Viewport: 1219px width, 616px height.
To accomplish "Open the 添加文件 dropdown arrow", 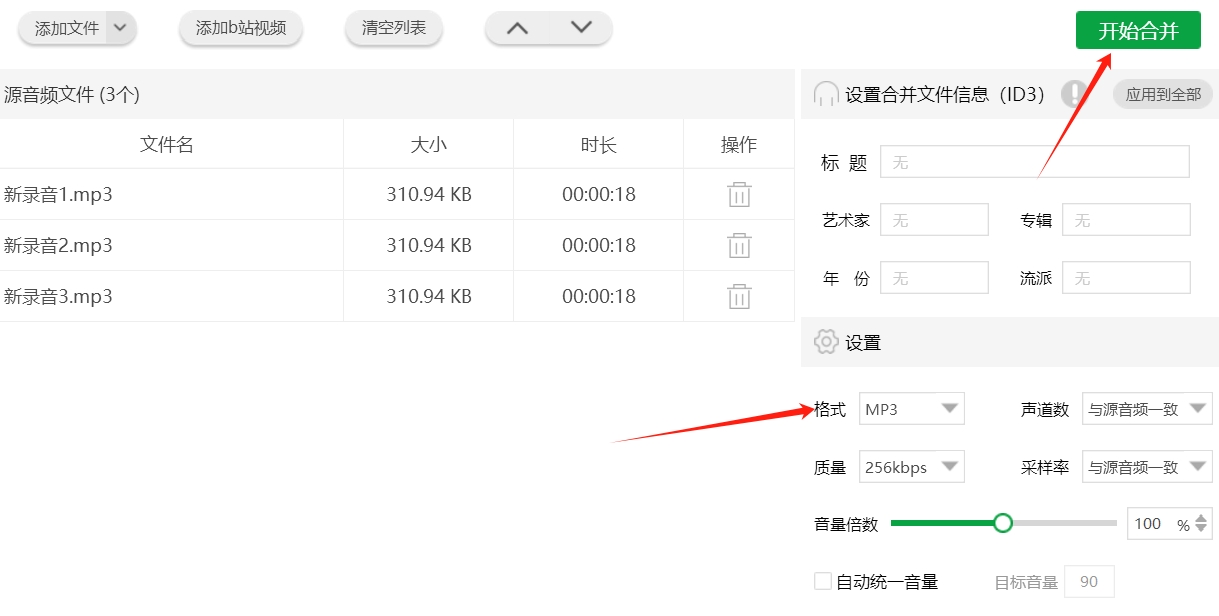I will tap(120, 28).
